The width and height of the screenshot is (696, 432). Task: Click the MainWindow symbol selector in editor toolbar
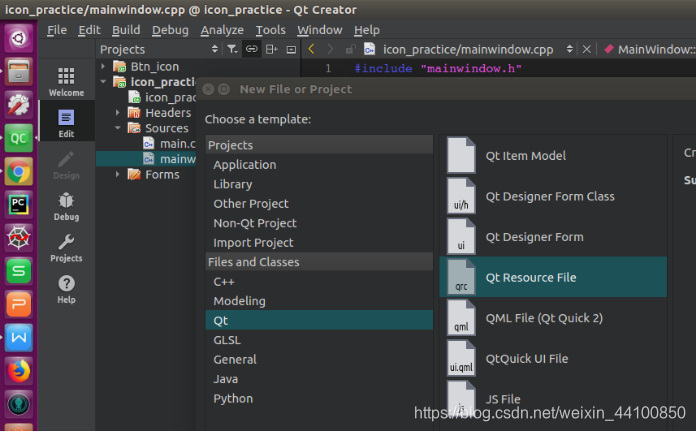[649, 49]
